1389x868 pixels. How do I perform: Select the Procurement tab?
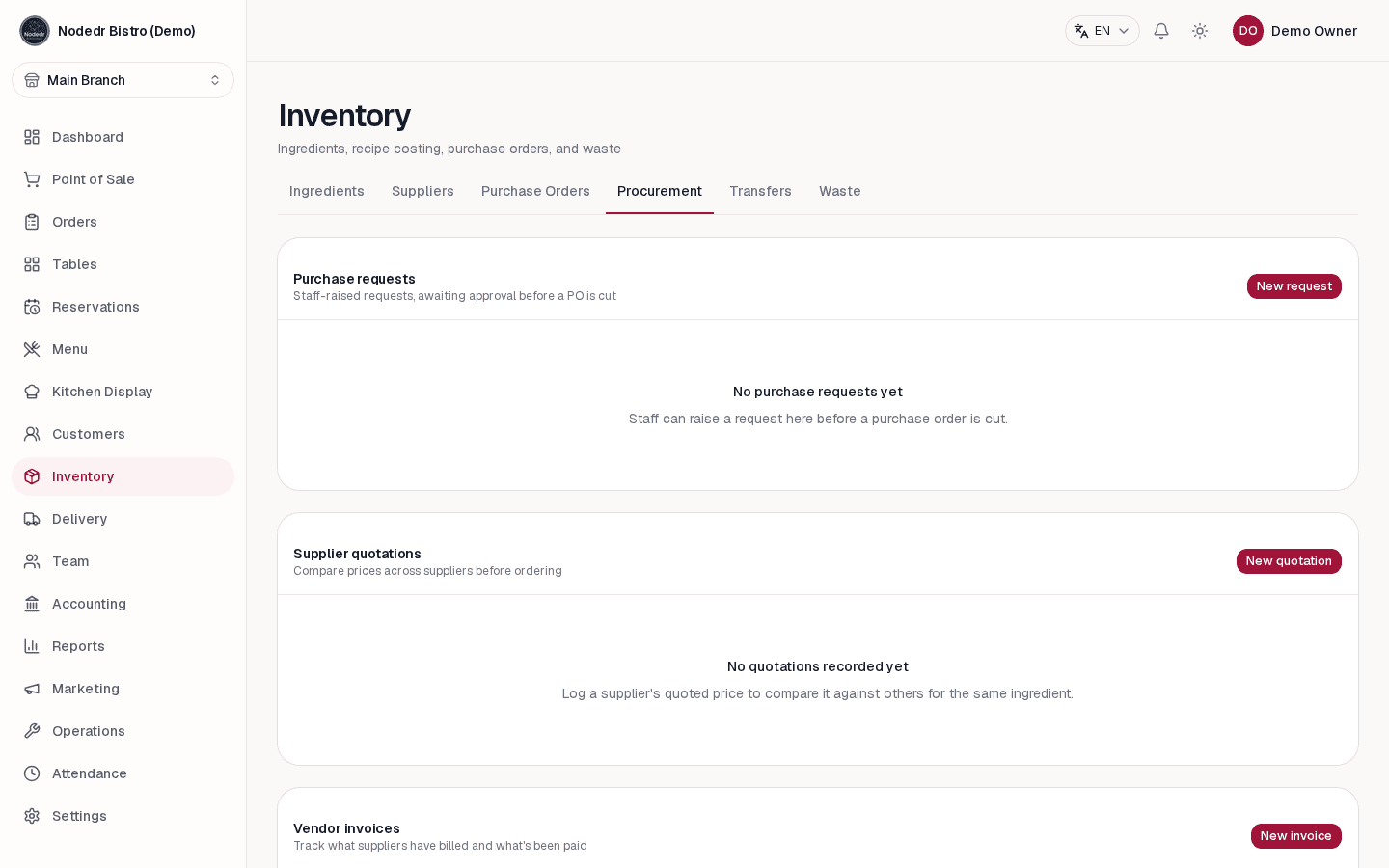pyautogui.click(x=660, y=191)
